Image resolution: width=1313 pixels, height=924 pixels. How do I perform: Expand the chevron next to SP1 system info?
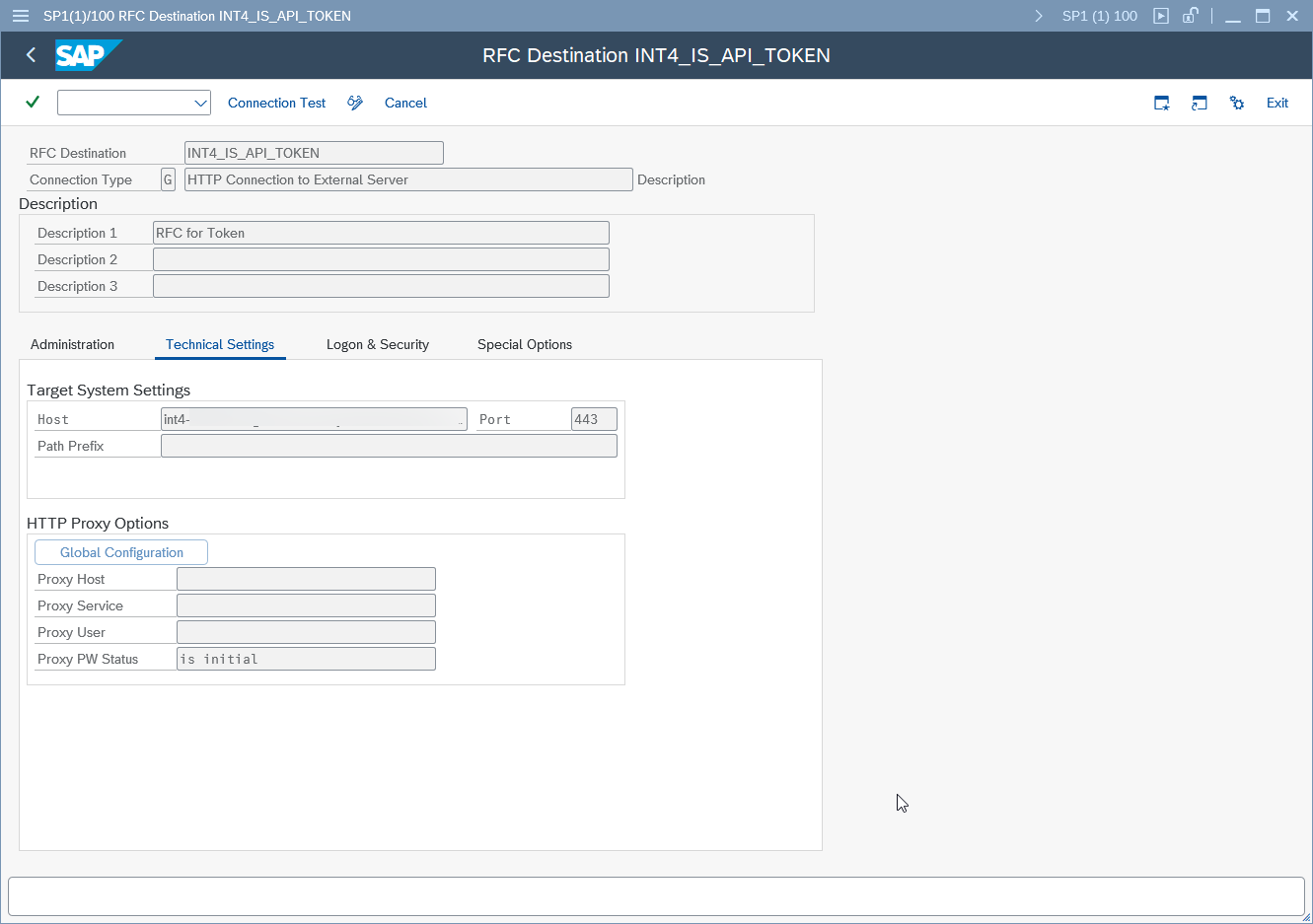click(x=1039, y=16)
